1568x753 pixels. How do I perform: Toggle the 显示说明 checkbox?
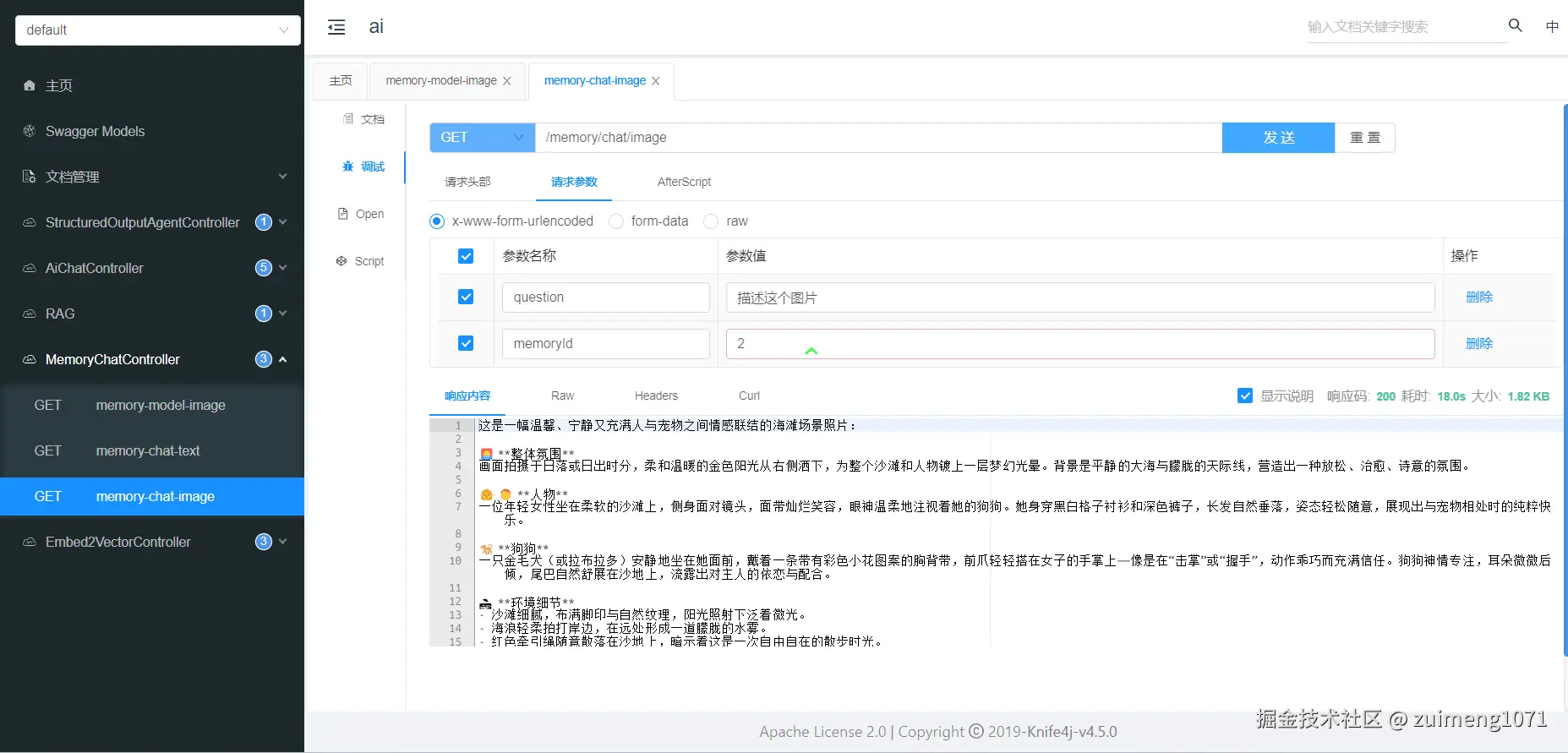(1245, 396)
